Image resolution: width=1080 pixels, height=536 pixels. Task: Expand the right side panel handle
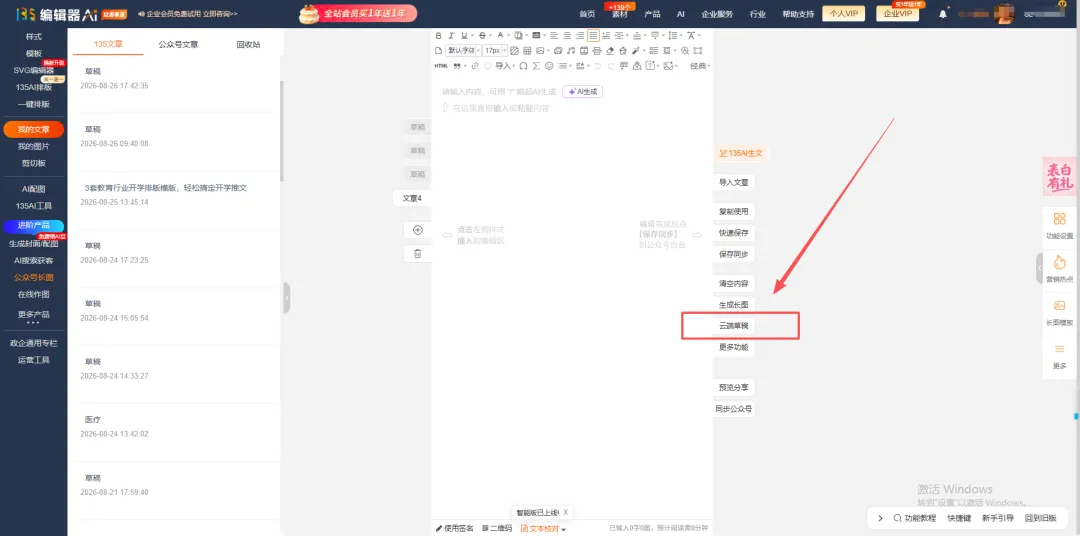(x=1039, y=268)
